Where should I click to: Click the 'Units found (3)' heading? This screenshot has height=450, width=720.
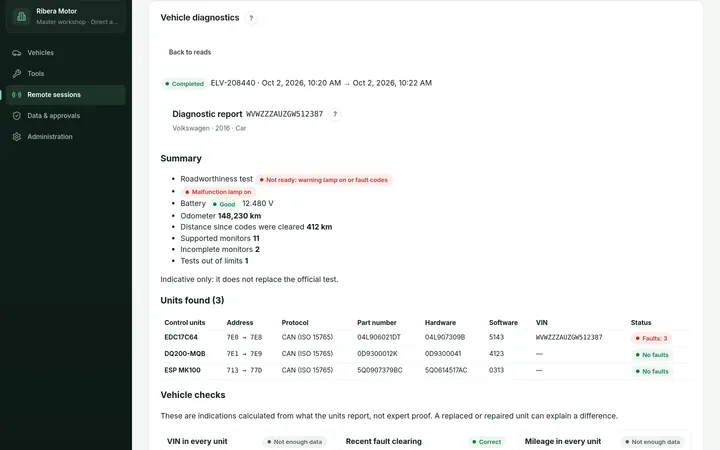tap(192, 300)
